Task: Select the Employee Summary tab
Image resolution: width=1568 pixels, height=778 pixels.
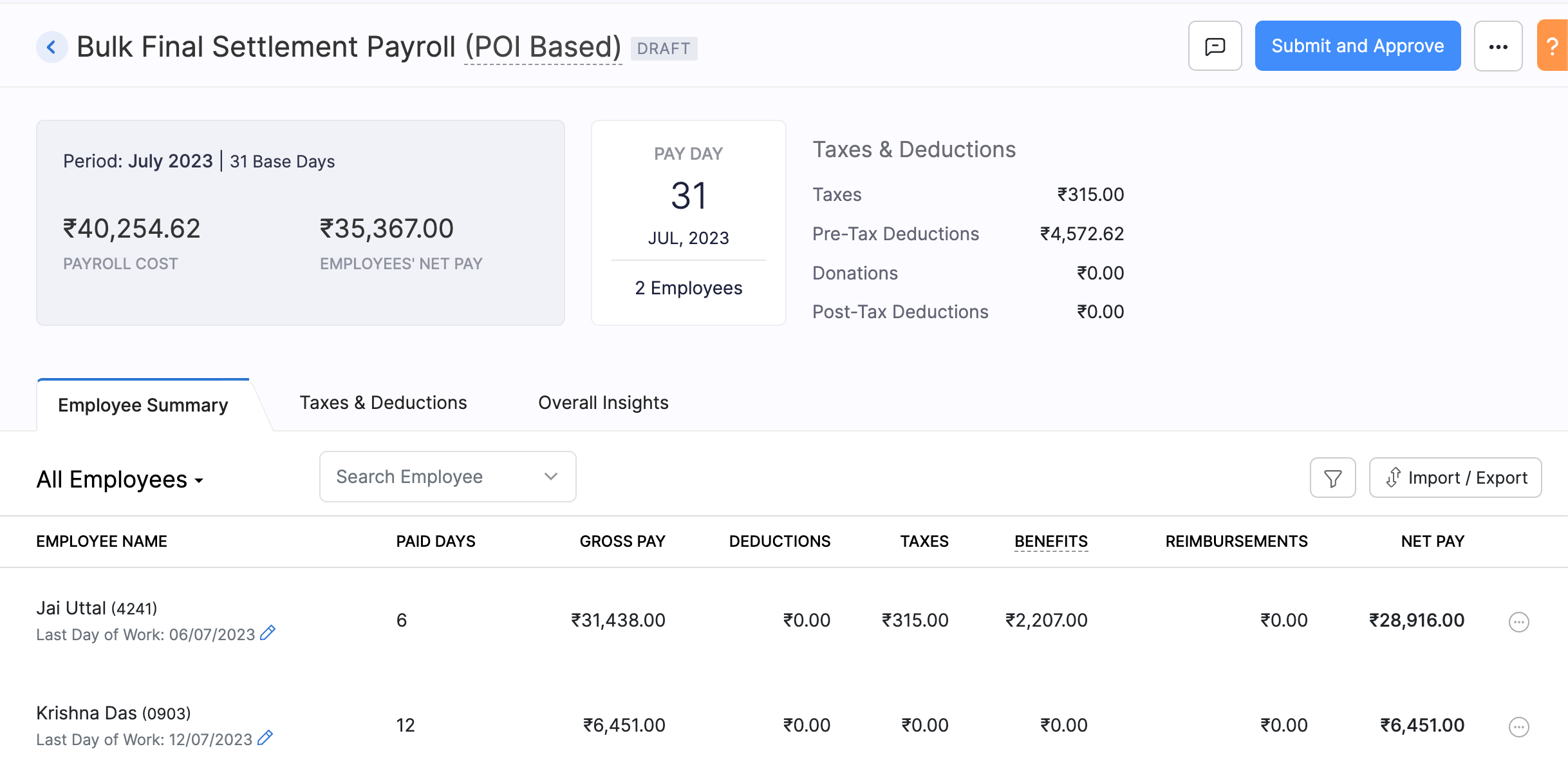Action: [142, 405]
